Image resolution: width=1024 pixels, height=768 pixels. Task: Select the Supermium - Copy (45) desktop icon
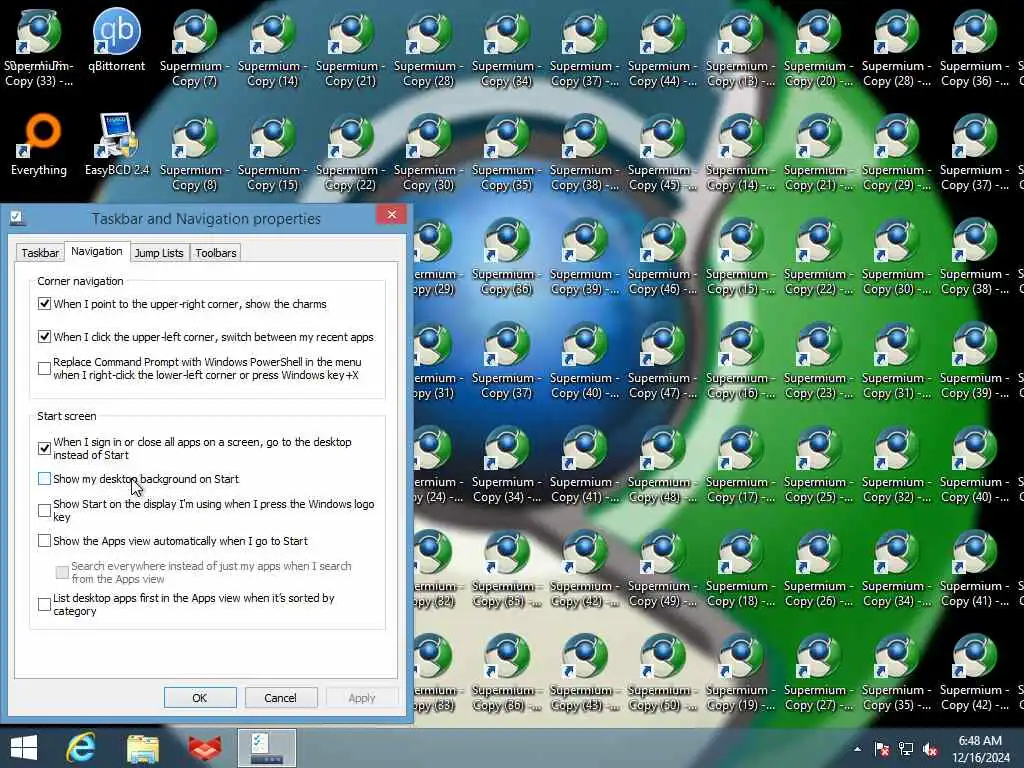click(x=662, y=152)
